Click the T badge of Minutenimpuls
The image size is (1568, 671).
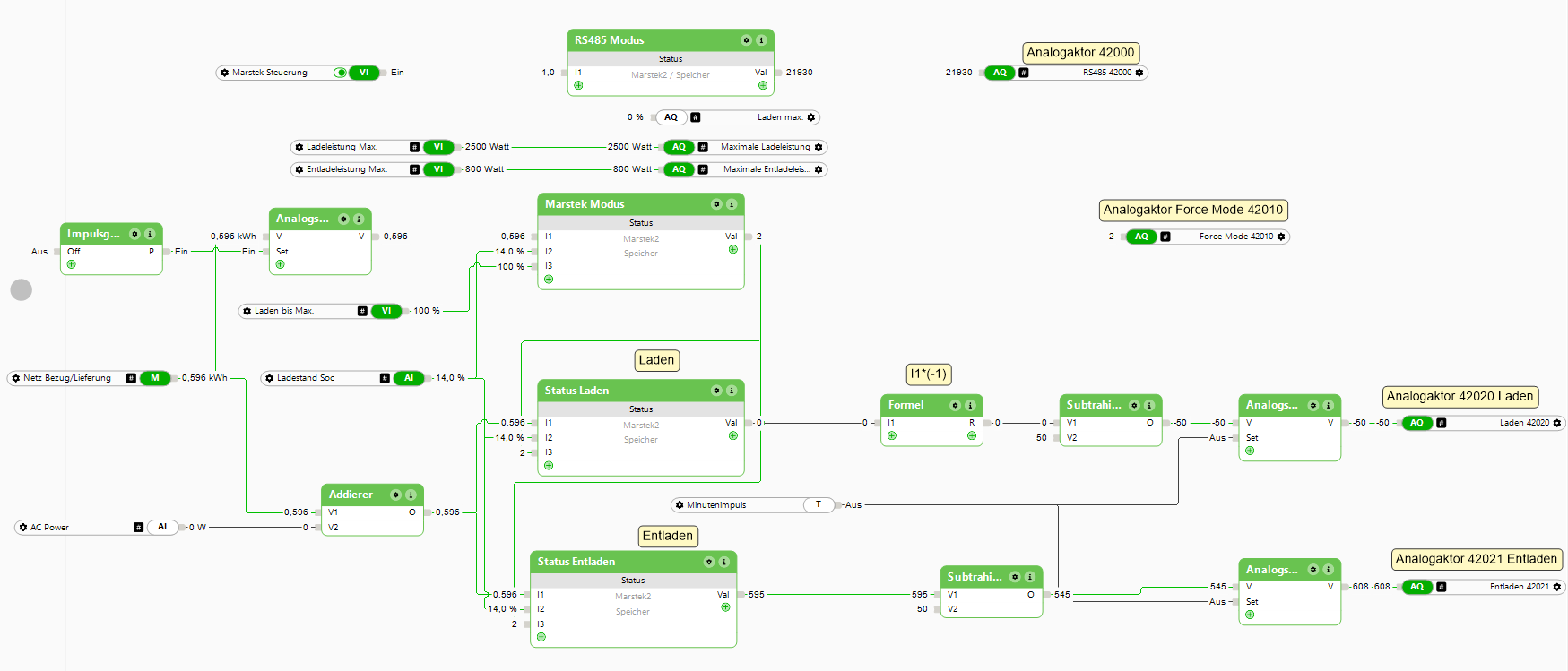[819, 505]
